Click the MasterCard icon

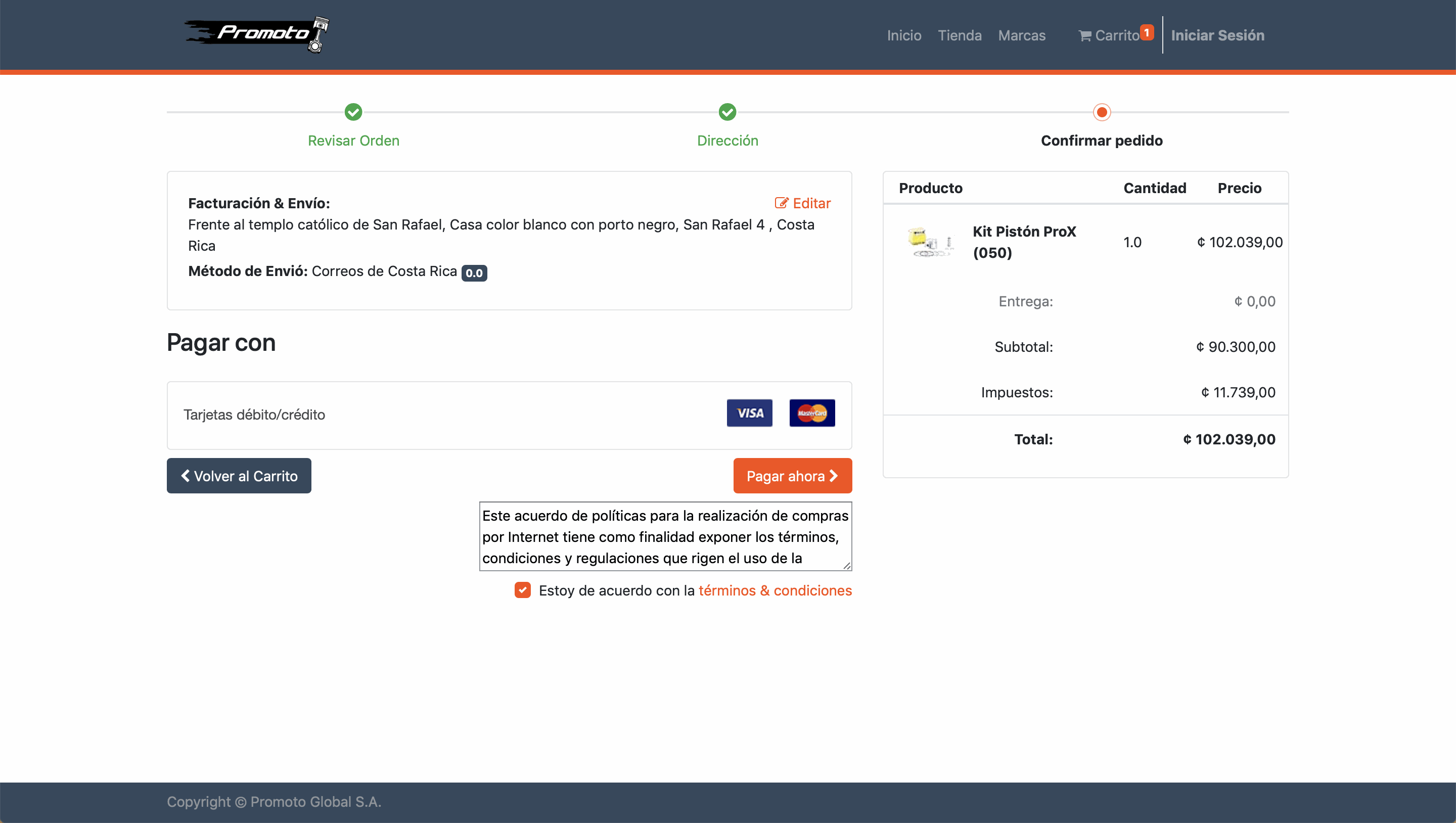[x=811, y=413]
